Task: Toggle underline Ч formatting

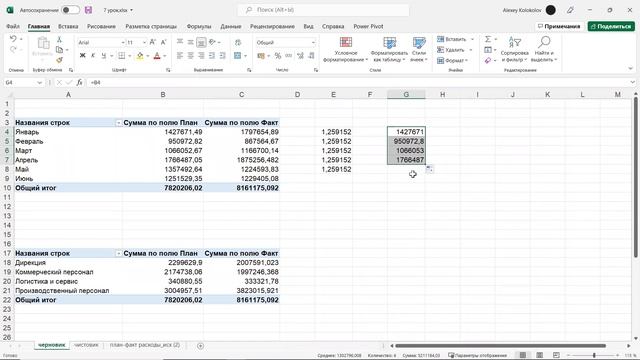Action: coord(104,56)
